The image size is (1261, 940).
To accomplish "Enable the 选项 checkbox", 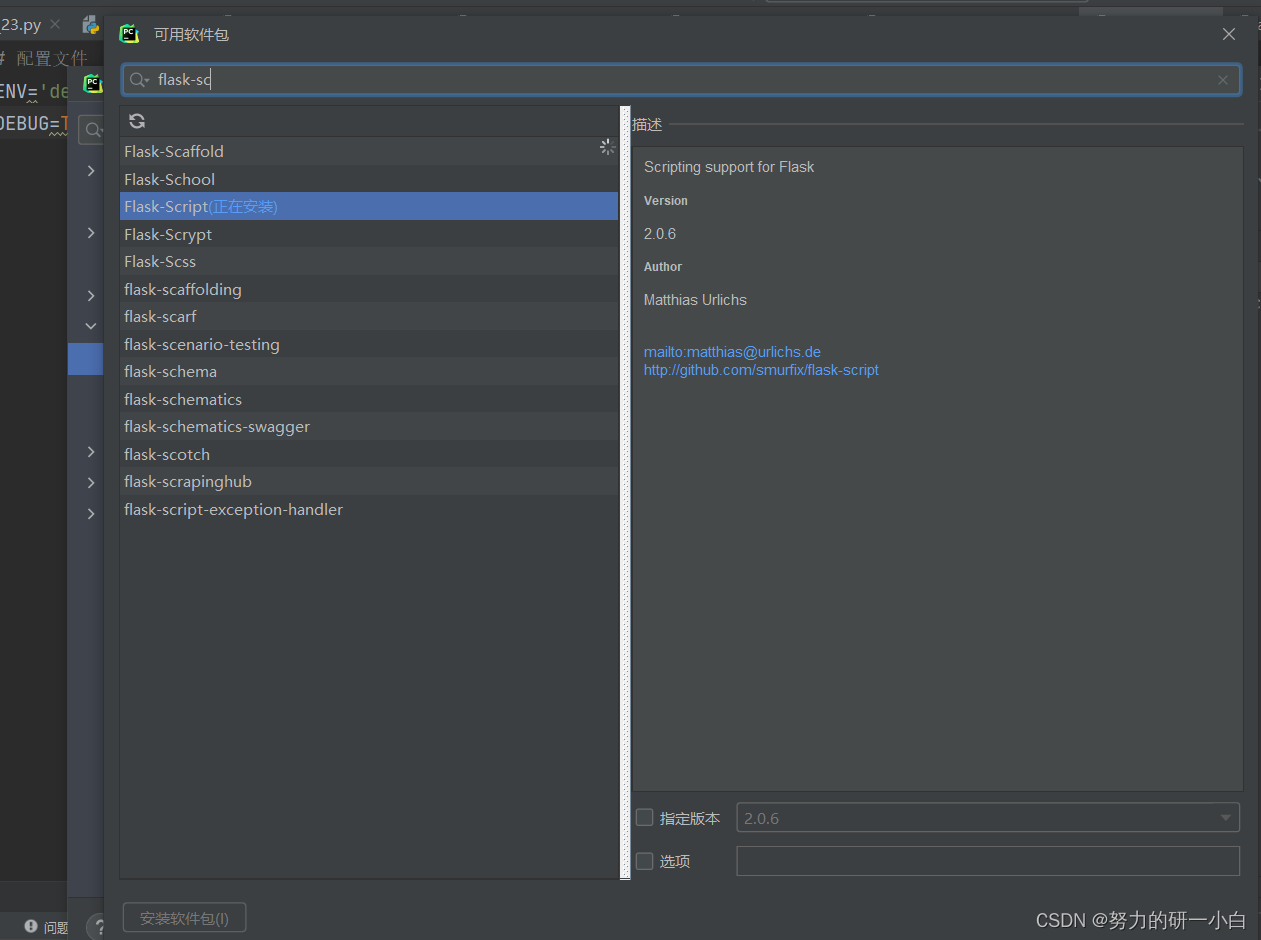I will click(x=645, y=861).
